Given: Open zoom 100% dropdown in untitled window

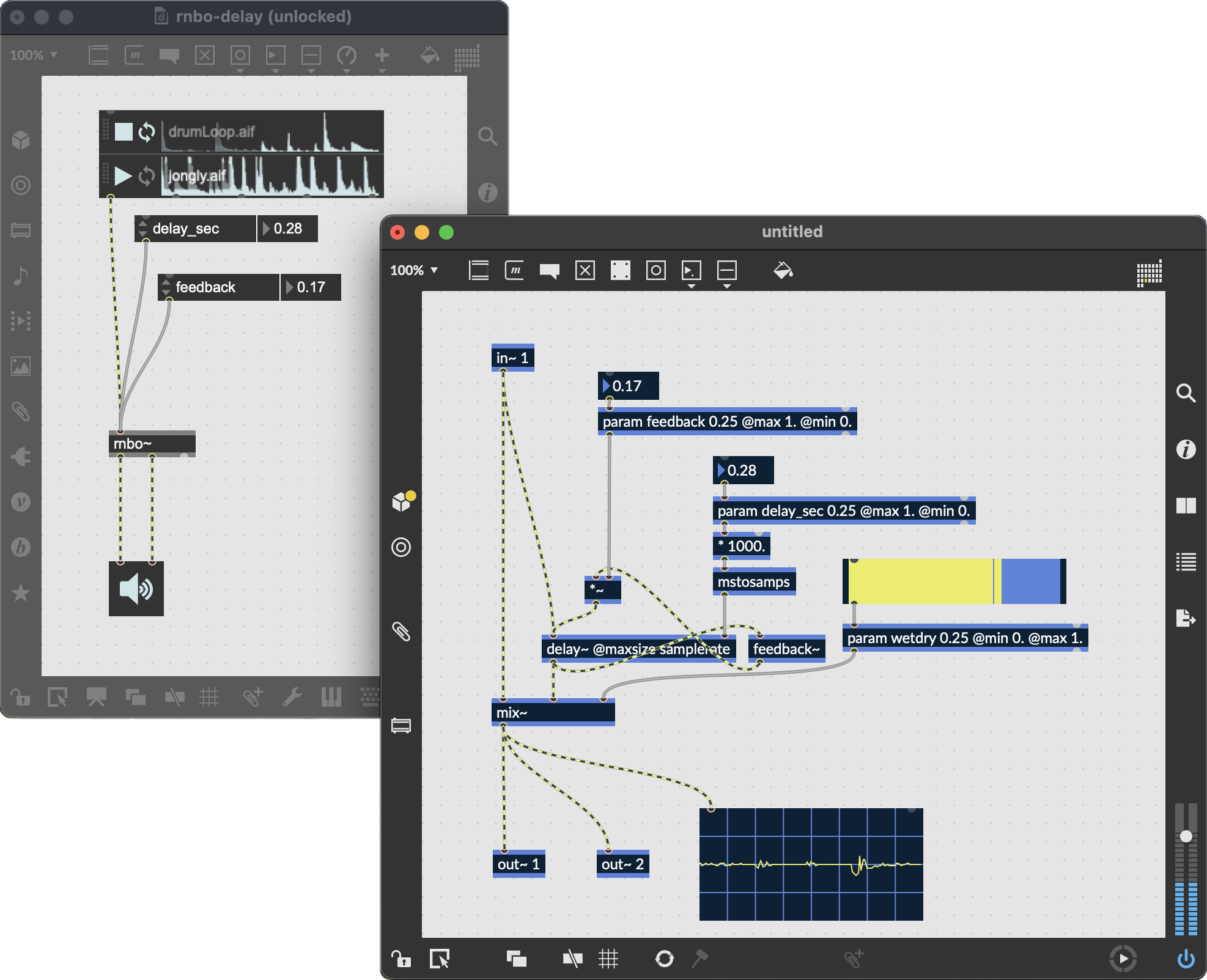Looking at the screenshot, I should [414, 270].
